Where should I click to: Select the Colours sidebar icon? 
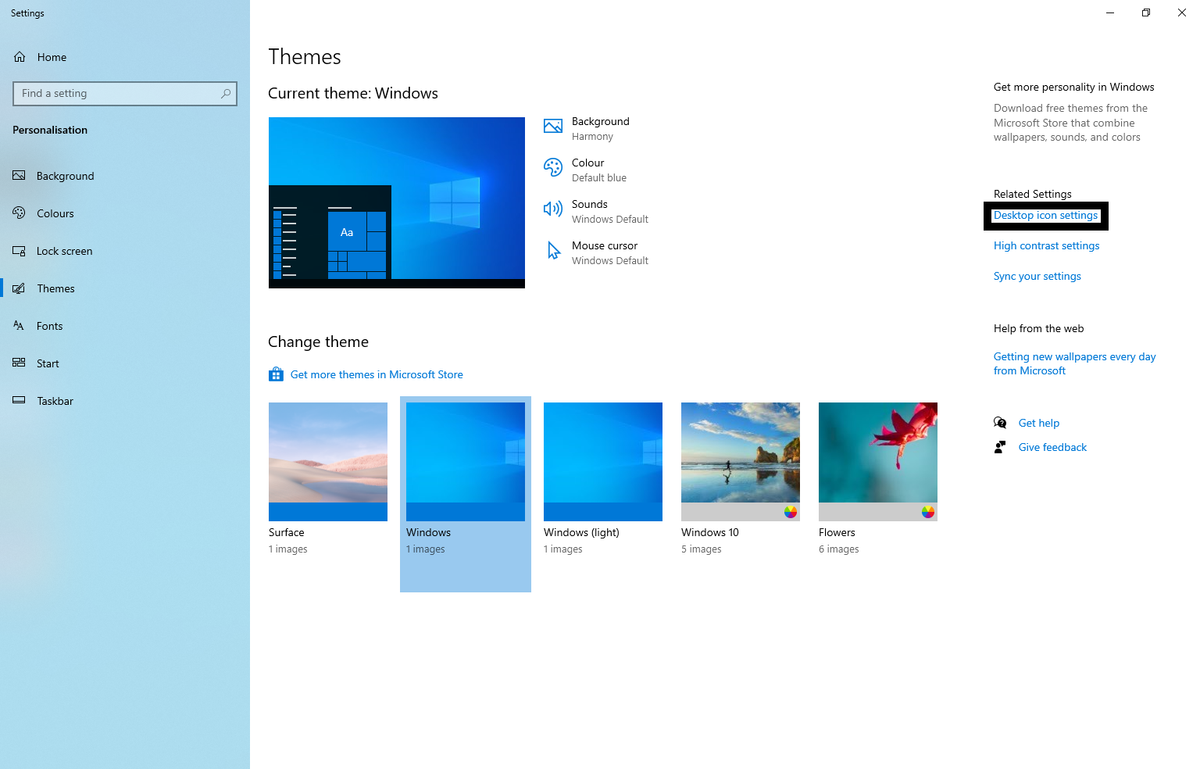(20, 213)
